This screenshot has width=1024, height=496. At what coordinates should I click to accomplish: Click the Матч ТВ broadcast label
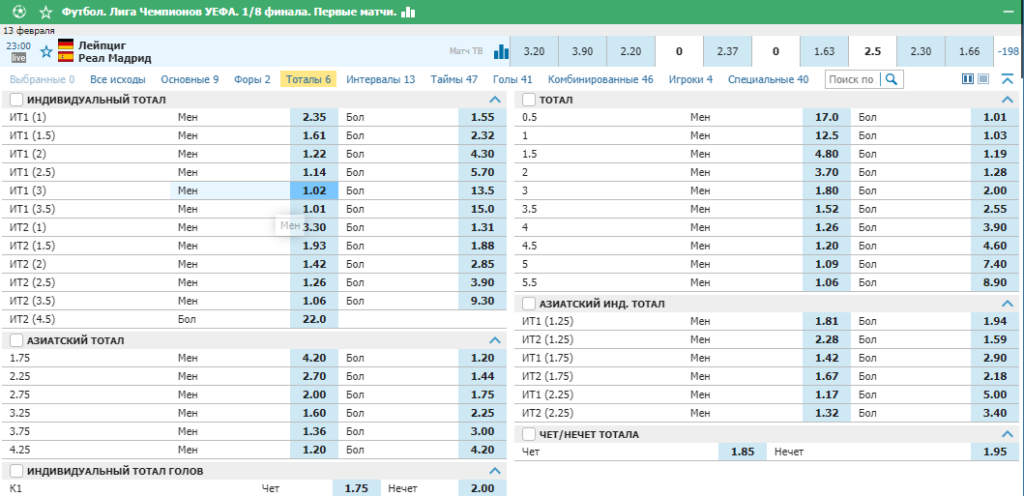click(466, 52)
